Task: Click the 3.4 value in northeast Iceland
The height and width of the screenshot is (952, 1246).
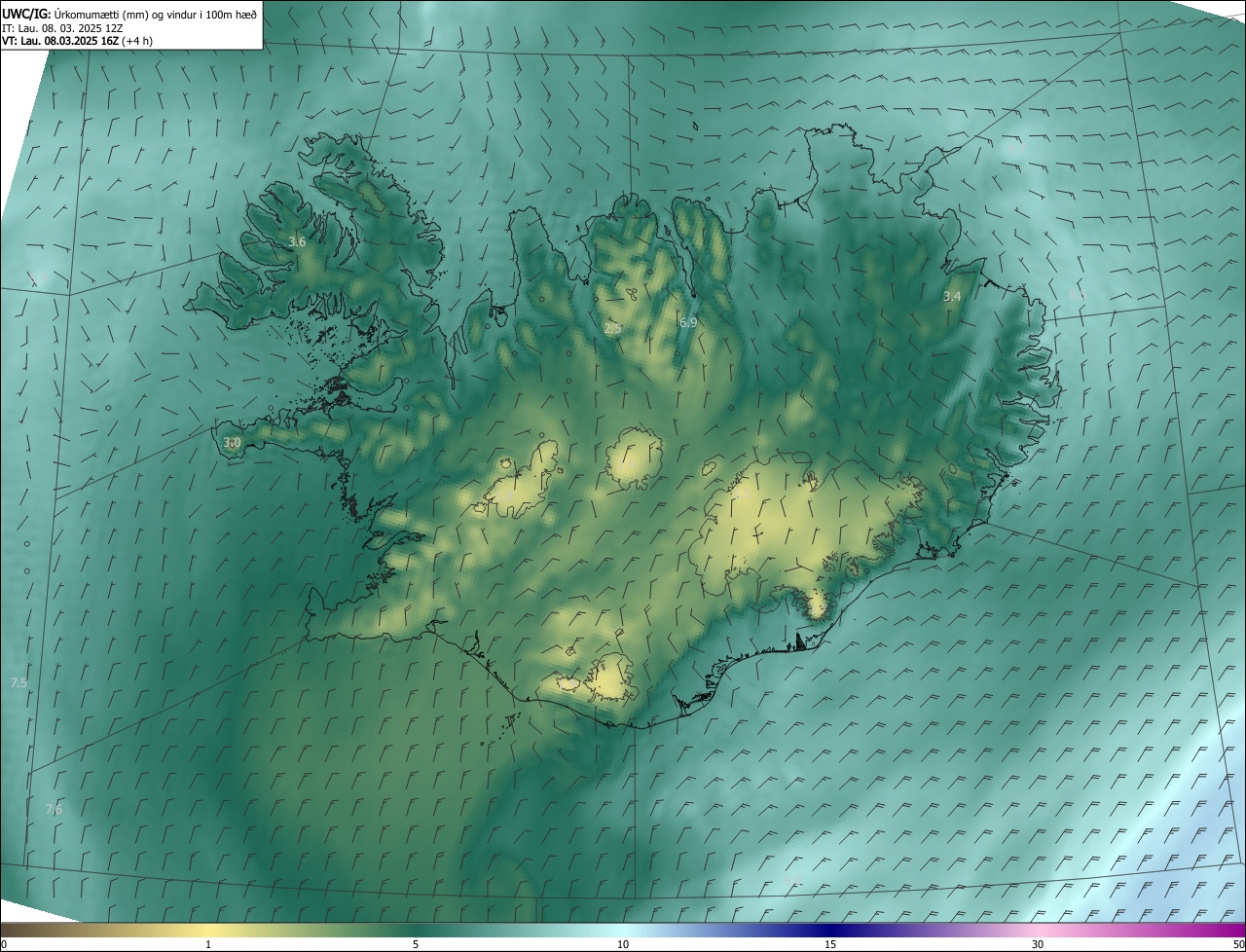Action: 952,296
